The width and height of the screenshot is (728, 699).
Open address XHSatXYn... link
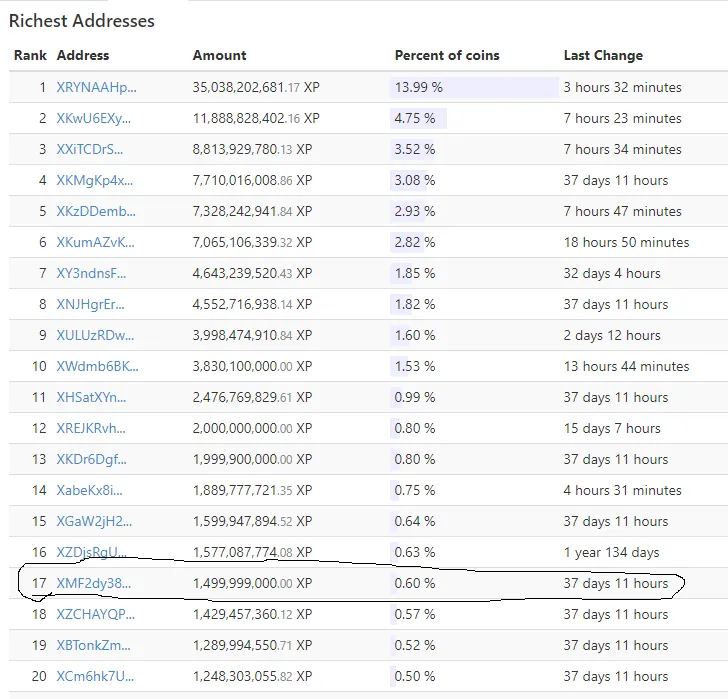point(91,397)
